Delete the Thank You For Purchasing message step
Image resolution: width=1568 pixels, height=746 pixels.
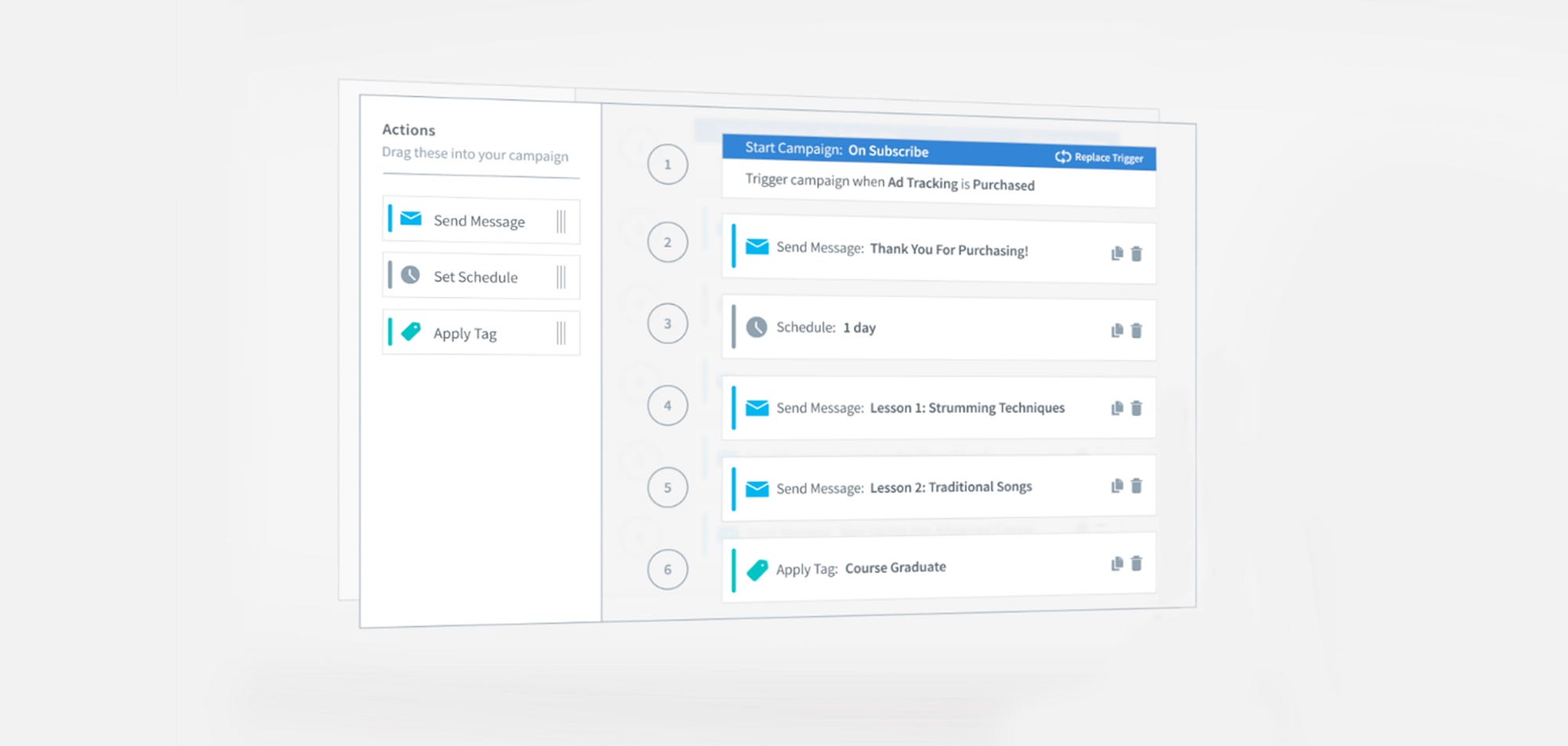tap(1137, 253)
